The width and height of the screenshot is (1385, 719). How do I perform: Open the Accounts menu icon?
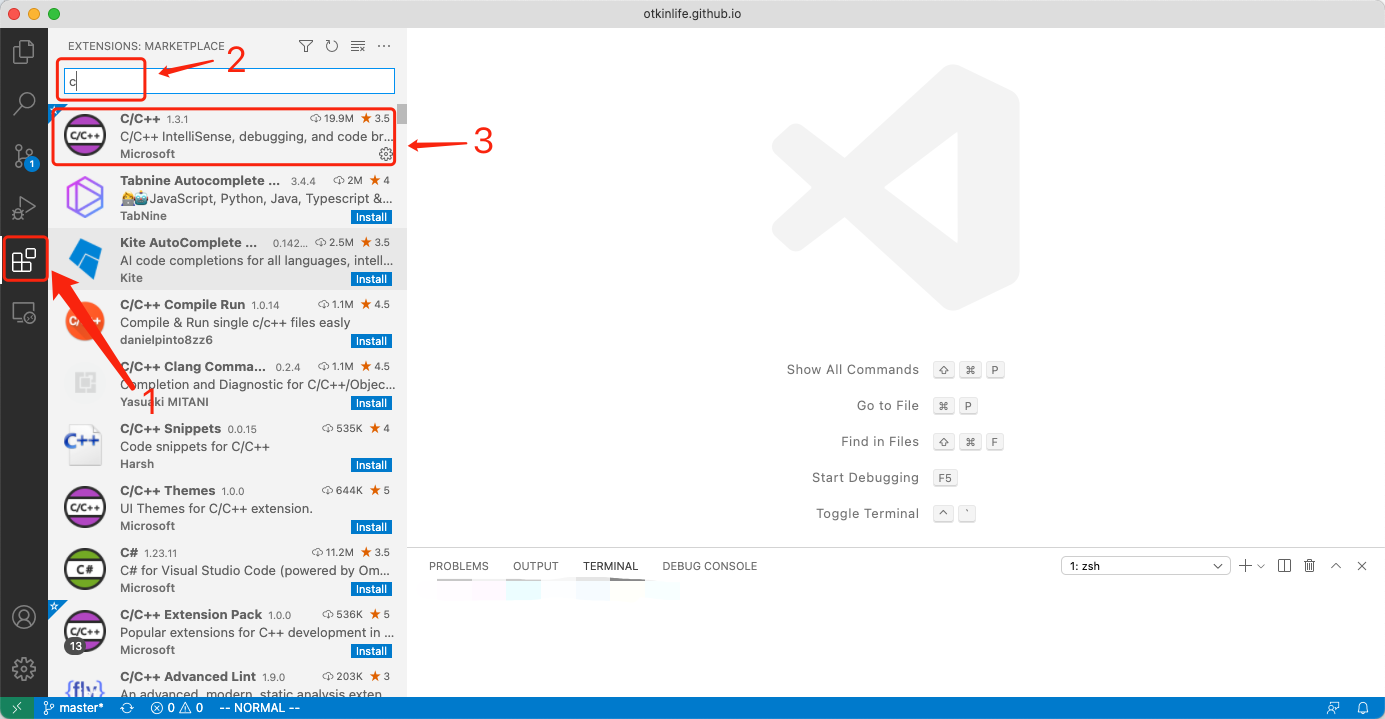coord(24,617)
